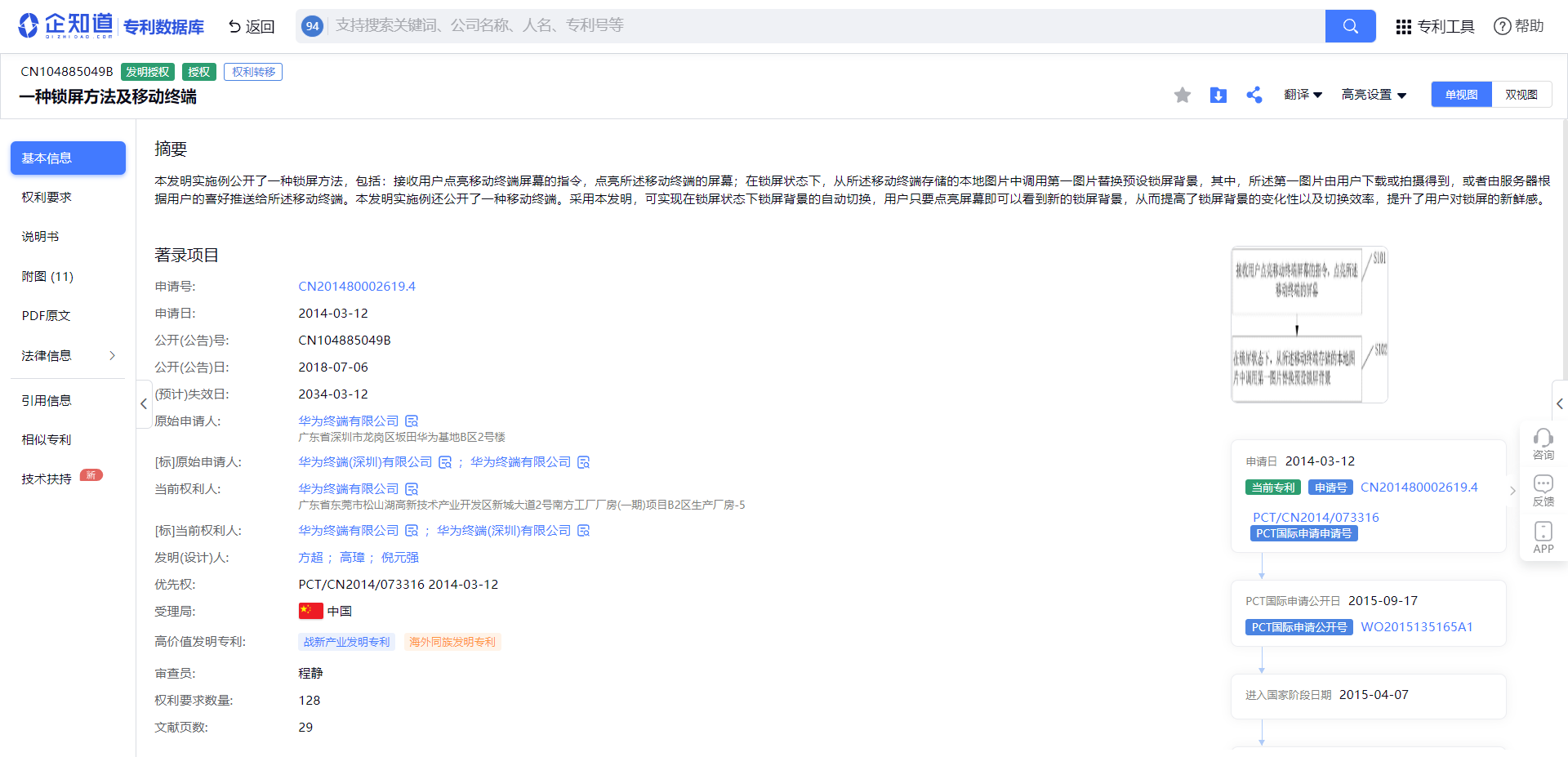Viewport: 1568px width, 757px height.
Task: Click the 企知道 logo
Action: pos(65,25)
